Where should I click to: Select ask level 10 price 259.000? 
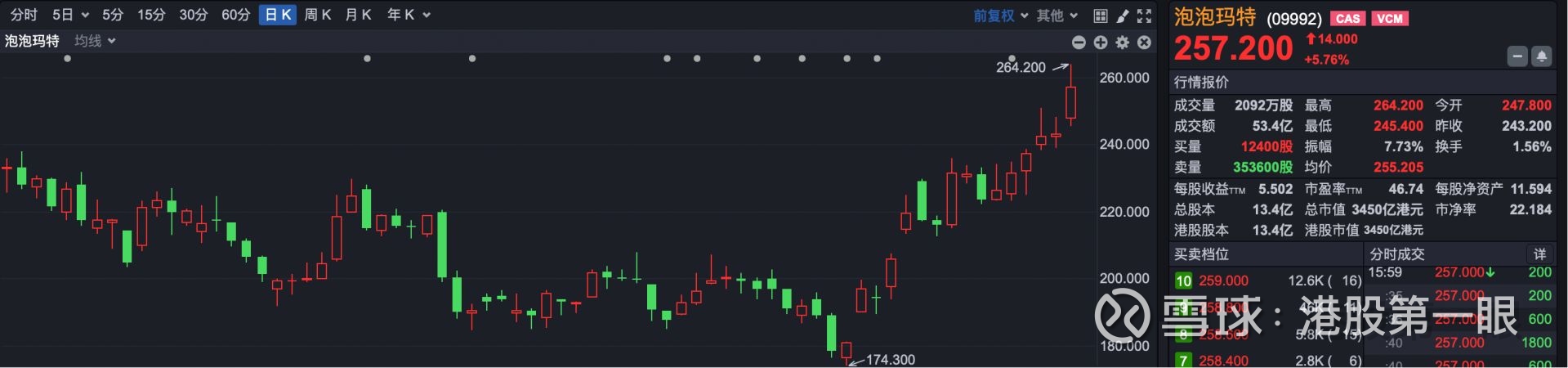click(x=1223, y=280)
